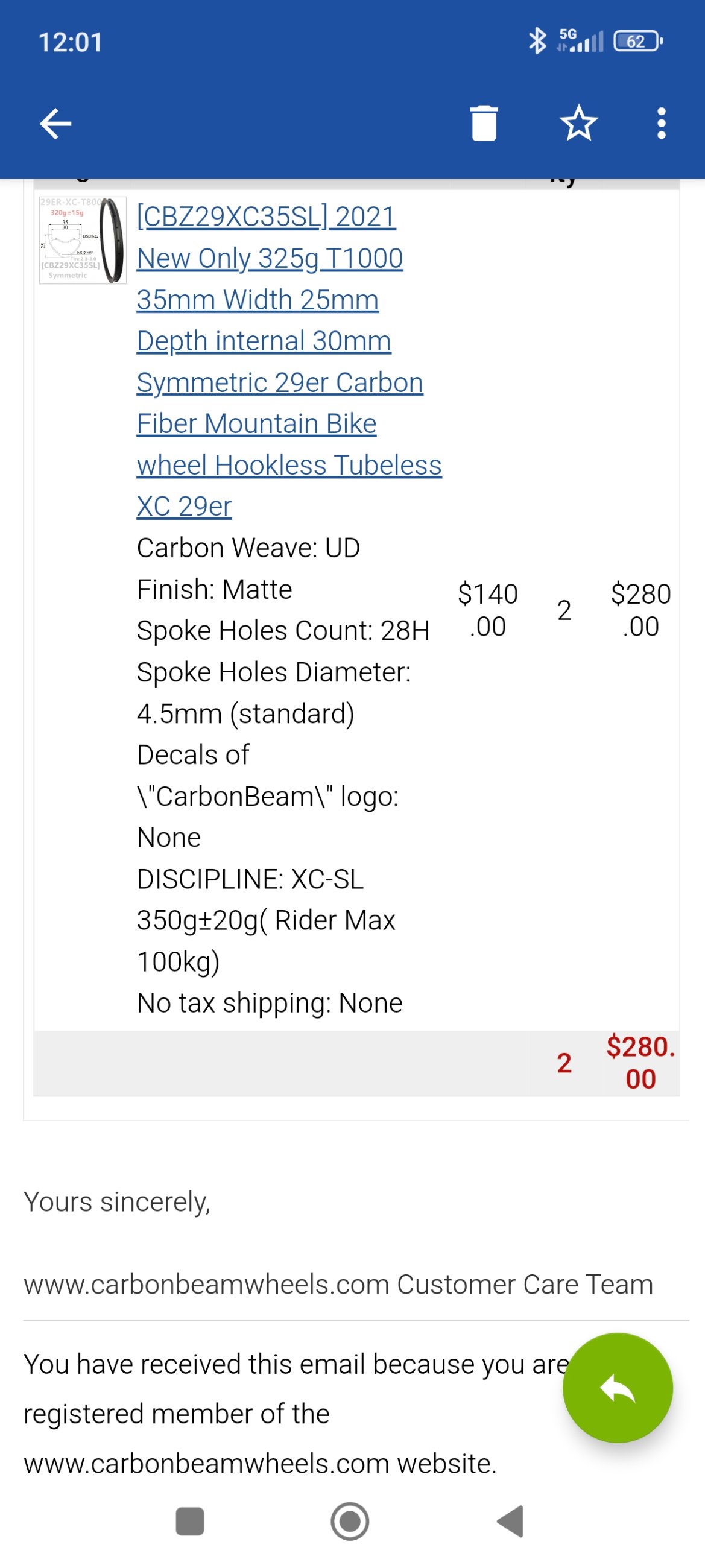The image size is (705, 1568).
Task: Tap the carbonbeamwheels.com website footer text
Action: coord(260,1462)
